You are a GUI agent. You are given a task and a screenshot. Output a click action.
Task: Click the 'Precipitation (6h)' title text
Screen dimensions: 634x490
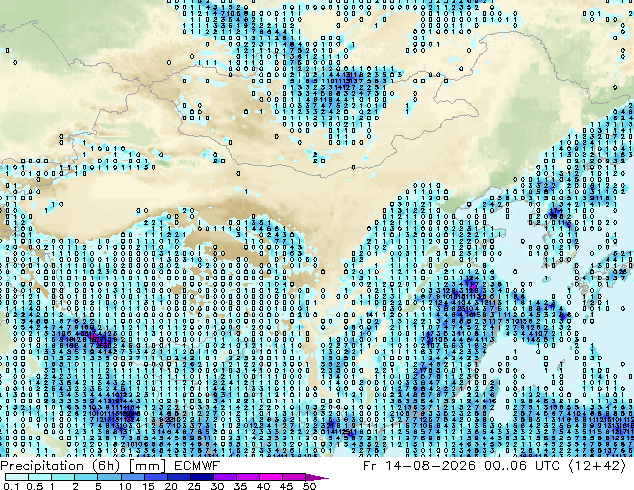60,466
